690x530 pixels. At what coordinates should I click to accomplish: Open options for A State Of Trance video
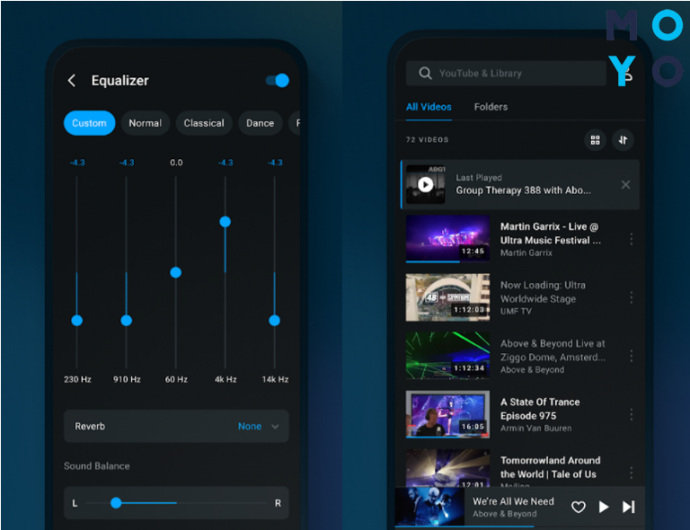(631, 414)
